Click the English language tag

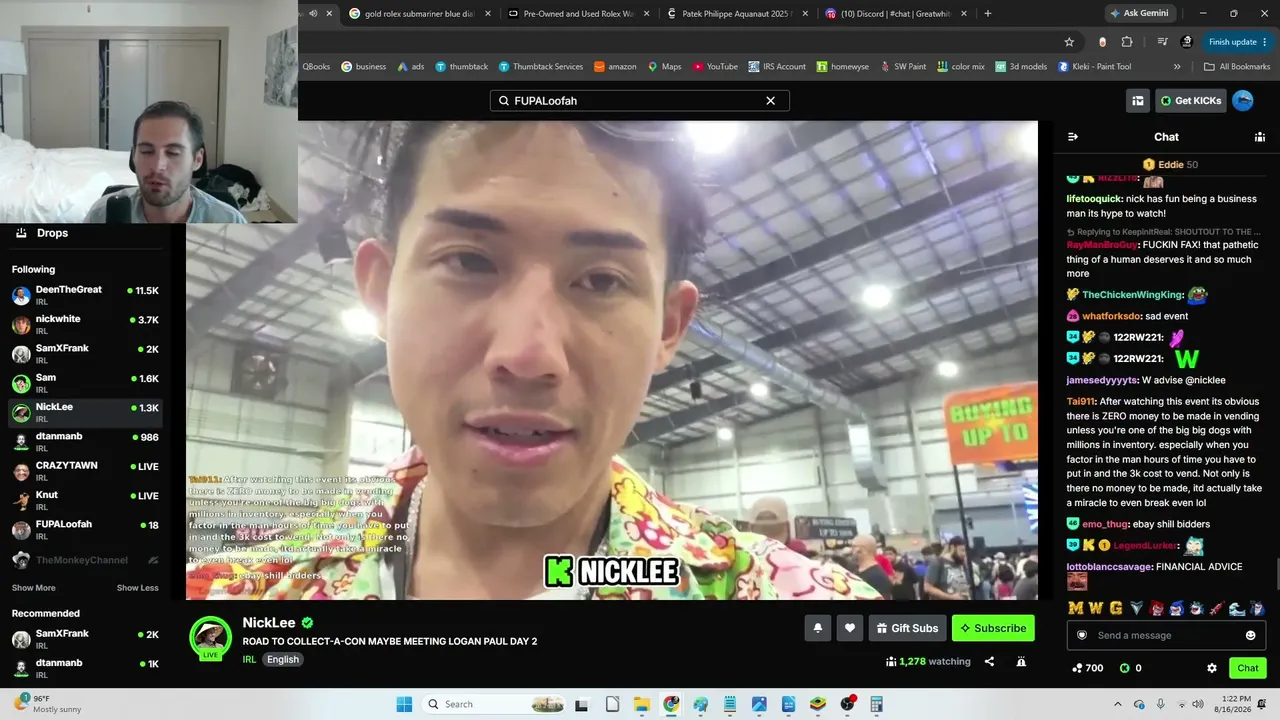pos(283,660)
